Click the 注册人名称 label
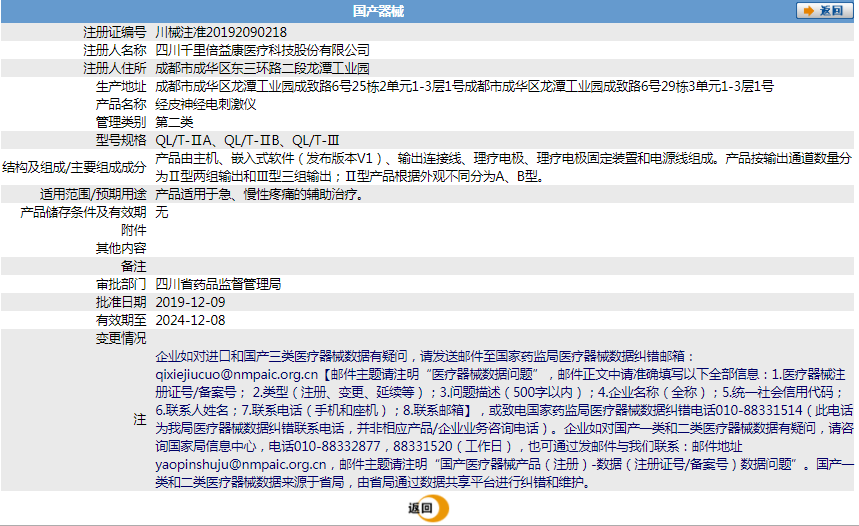 [114, 50]
